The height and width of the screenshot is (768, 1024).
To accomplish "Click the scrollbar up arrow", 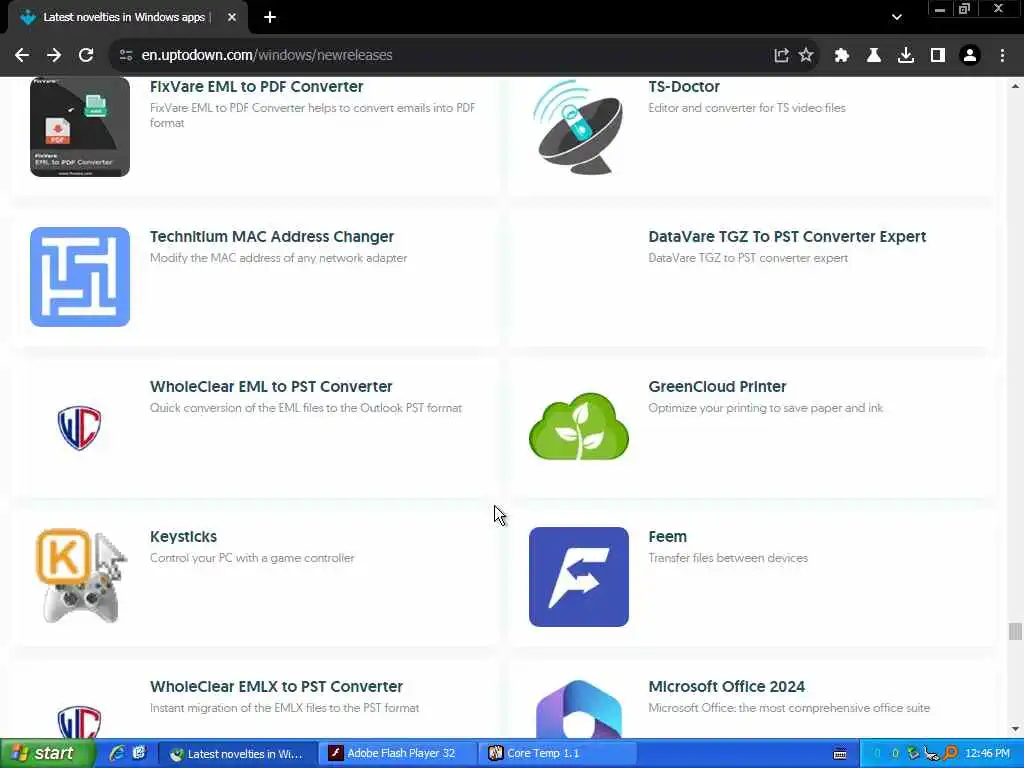I will click(1014, 86).
